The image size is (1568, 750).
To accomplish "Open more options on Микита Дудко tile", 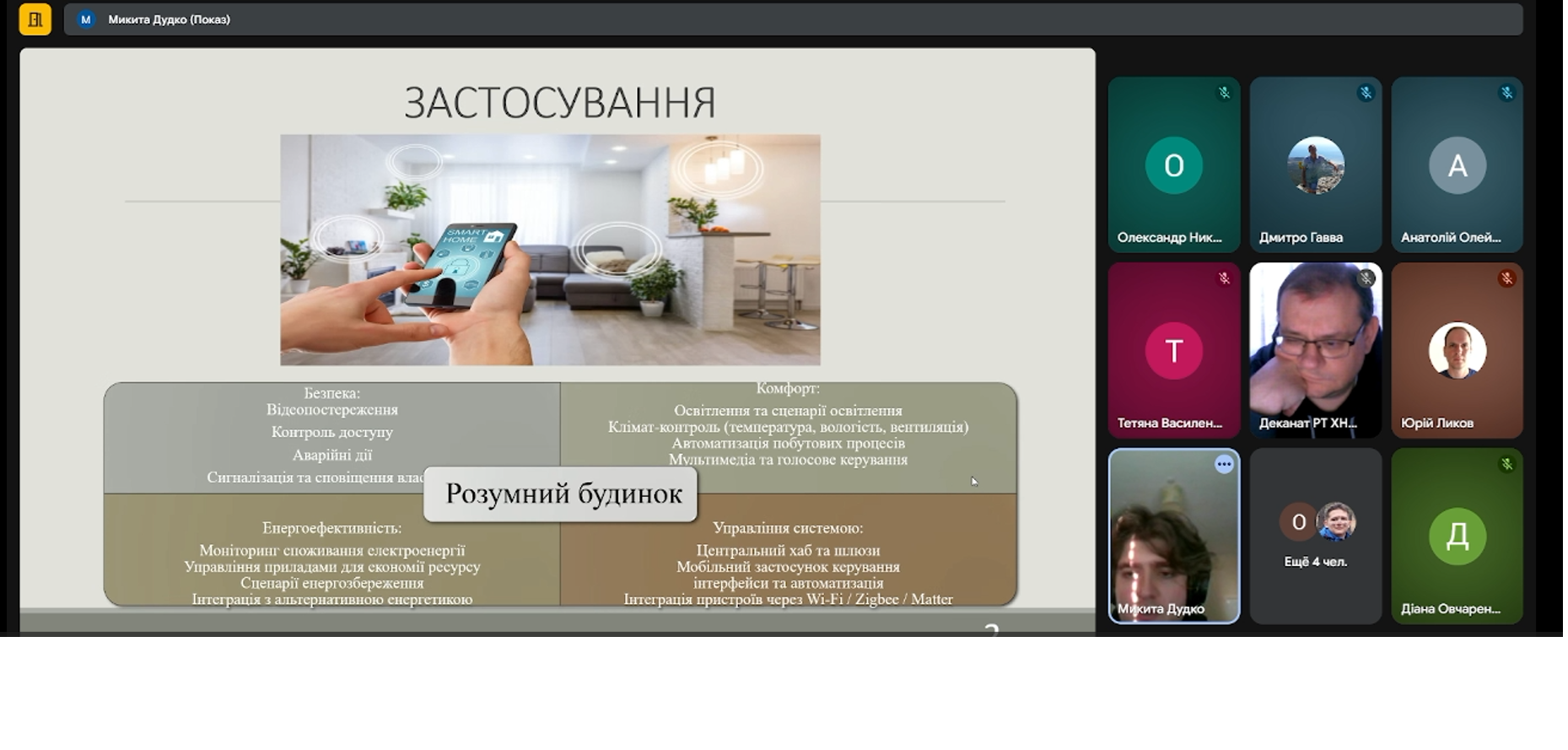I will click(1223, 464).
